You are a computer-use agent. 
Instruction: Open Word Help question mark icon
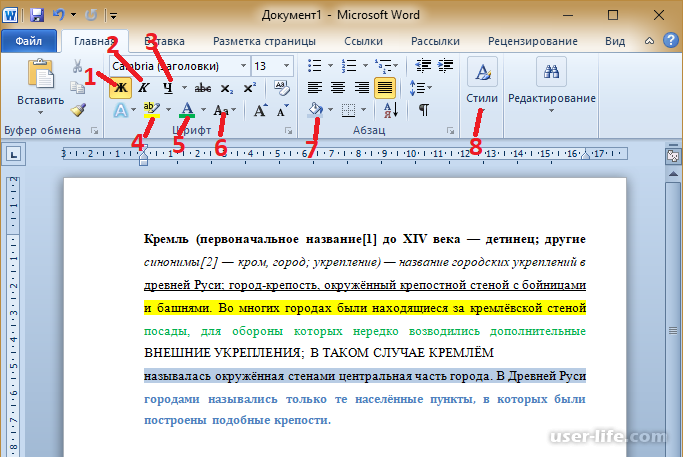[x=670, y=41]
